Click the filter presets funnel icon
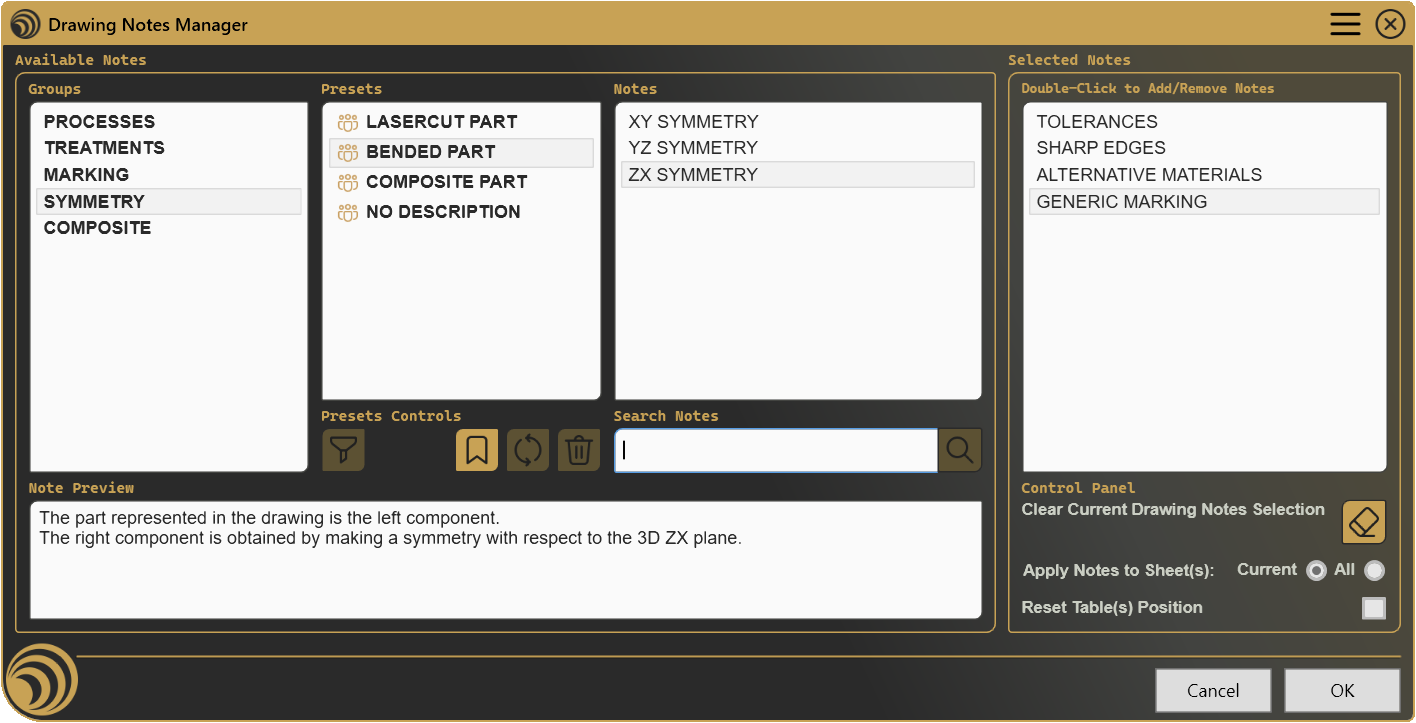 tap(343, 450)
